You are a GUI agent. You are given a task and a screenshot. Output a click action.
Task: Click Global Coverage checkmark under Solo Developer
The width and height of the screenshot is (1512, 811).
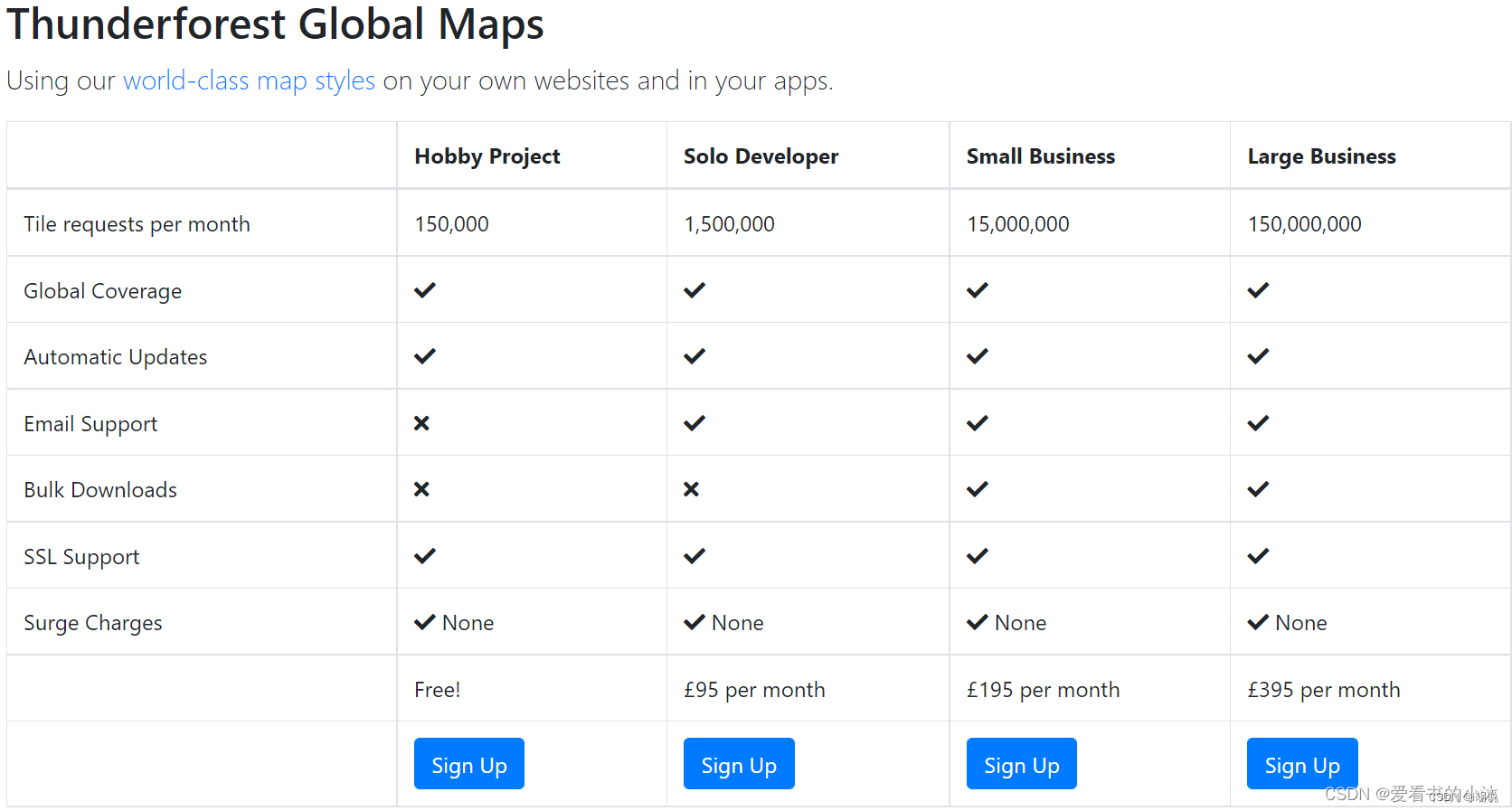[x=695, y=290]
